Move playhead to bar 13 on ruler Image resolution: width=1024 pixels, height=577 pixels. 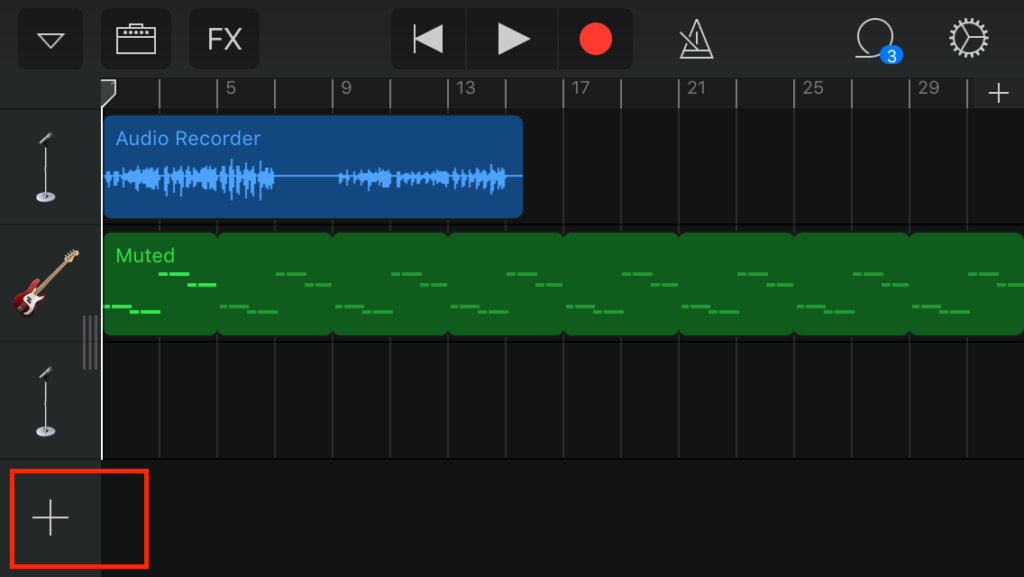tap(465, 88)
